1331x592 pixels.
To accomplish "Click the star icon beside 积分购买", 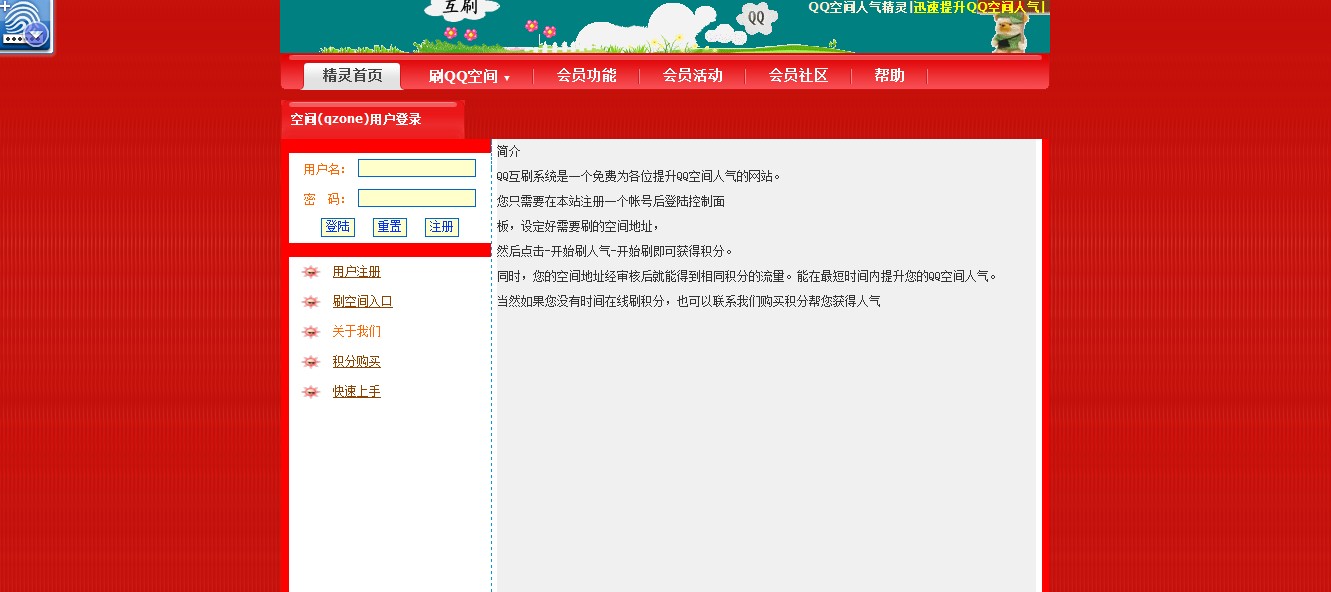I will (311, 362).
